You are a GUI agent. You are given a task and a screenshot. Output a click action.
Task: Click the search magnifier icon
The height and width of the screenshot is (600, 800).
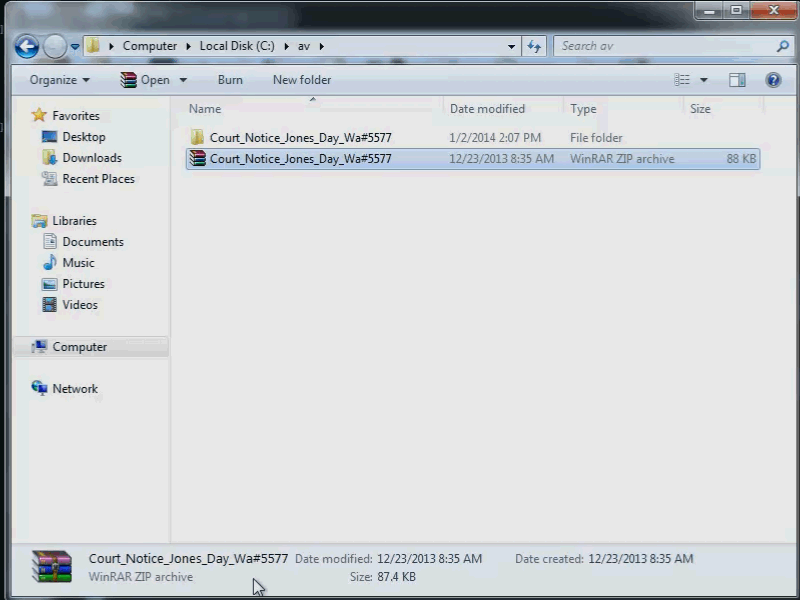[783, 46]
